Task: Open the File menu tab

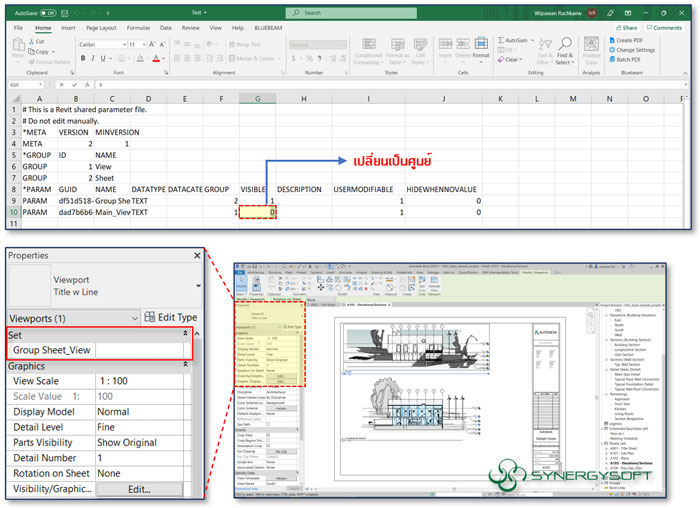Action: [x=18, y=28]
